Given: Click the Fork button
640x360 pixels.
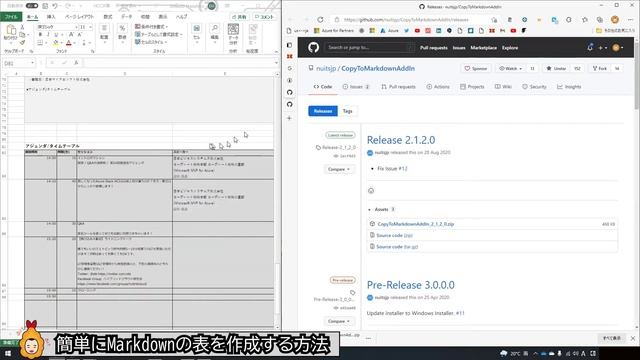Looking at the screenshot, I should pos(600,69).
